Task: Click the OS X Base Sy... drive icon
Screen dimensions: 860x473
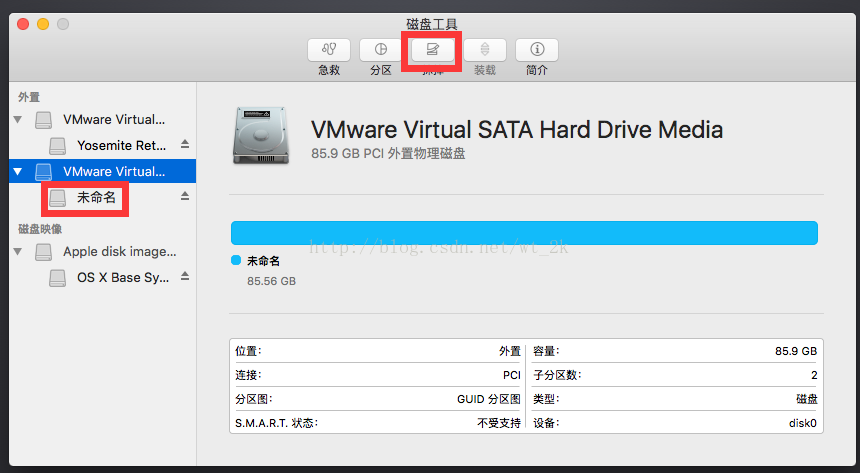Action: pos(58,278)
